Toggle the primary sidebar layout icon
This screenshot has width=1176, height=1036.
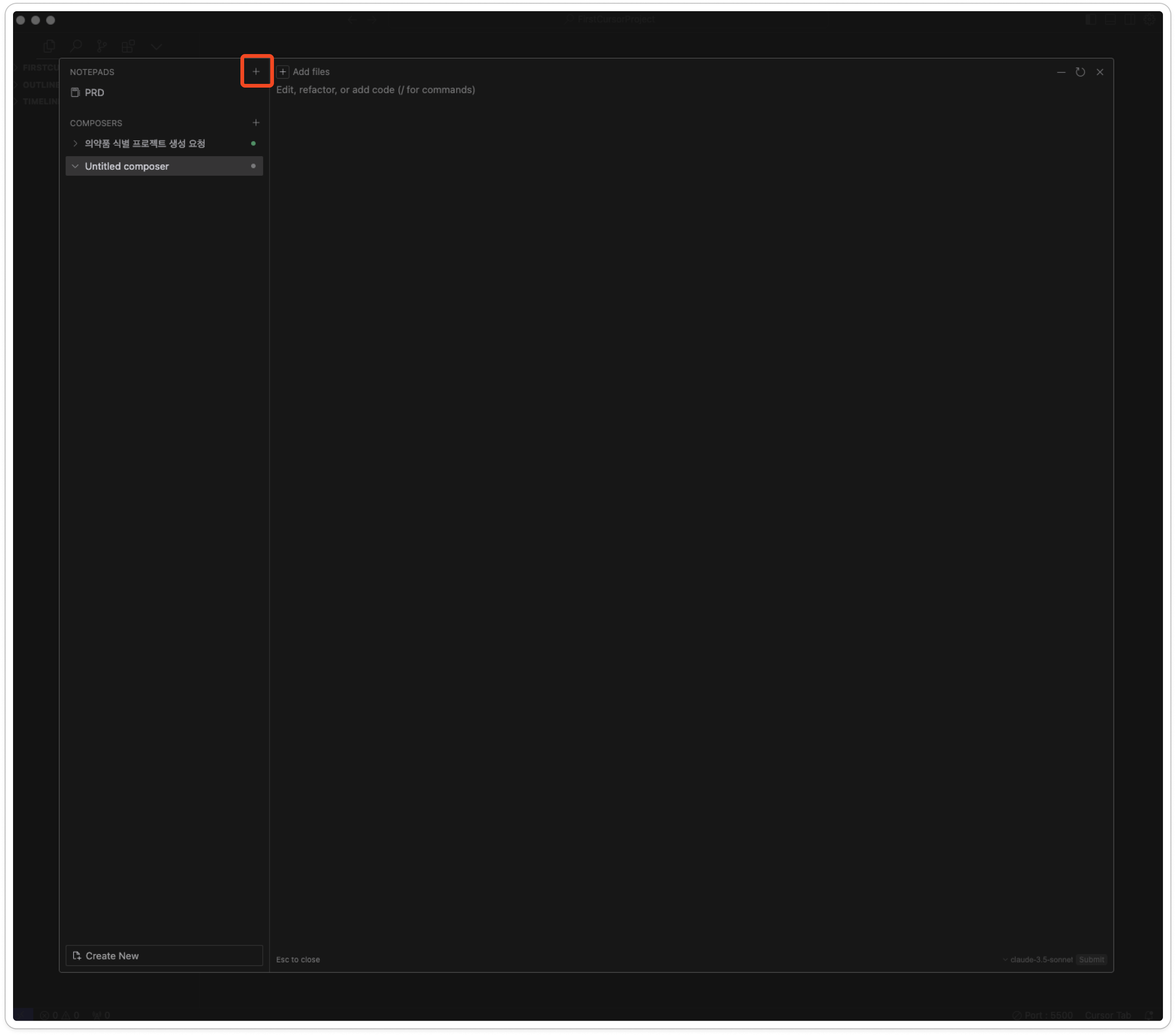[1090, 20]
